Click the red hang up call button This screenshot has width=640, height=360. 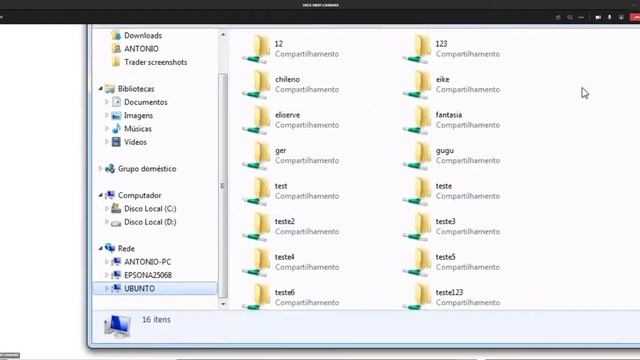636,18
